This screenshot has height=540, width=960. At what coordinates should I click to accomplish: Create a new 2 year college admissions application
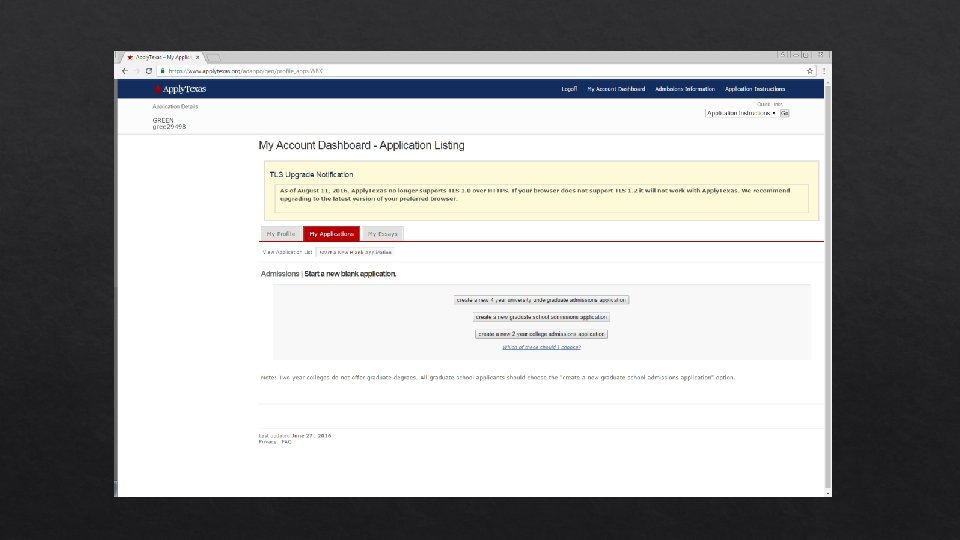coord(541,334)
